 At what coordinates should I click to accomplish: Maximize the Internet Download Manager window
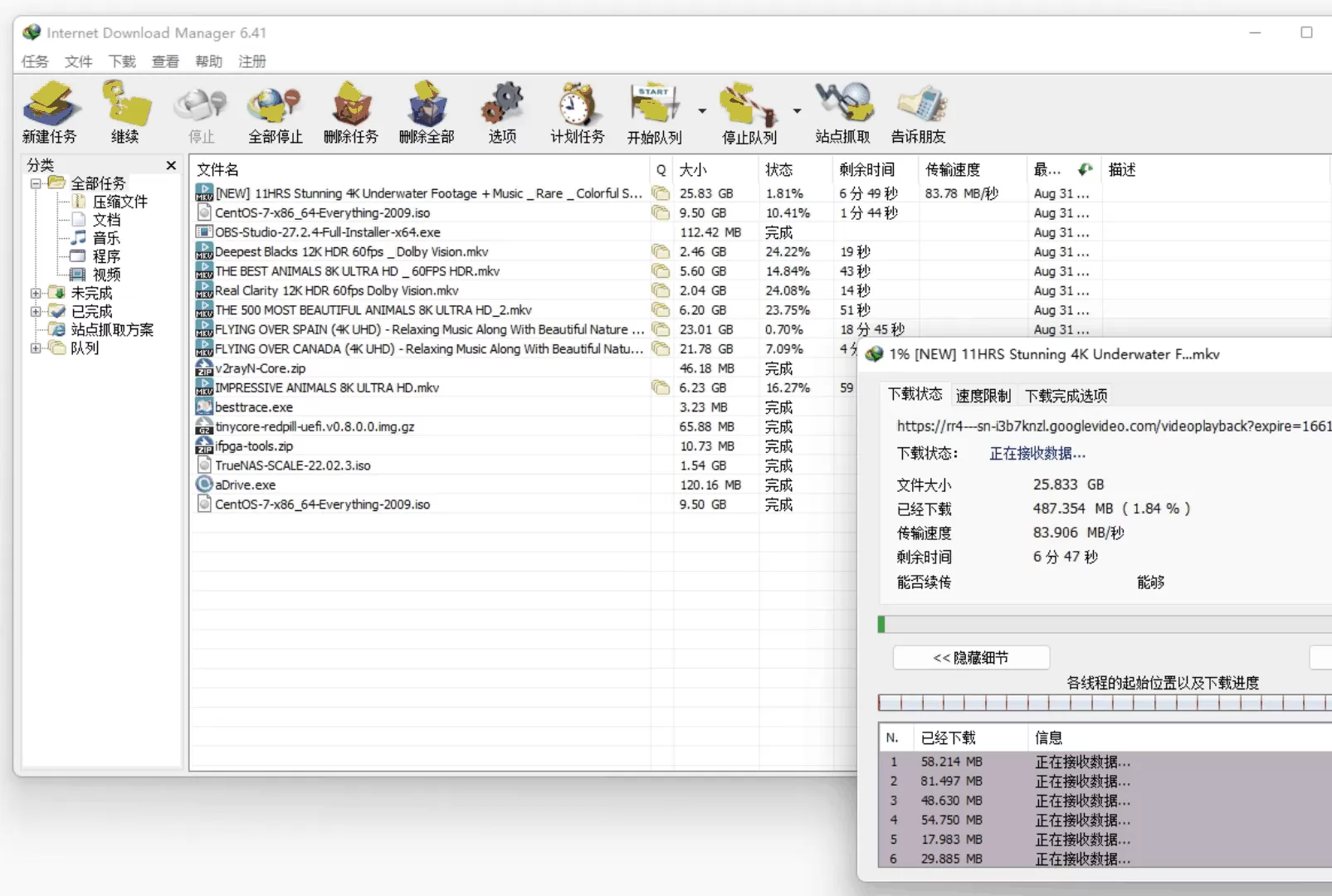pos(1306,32)
